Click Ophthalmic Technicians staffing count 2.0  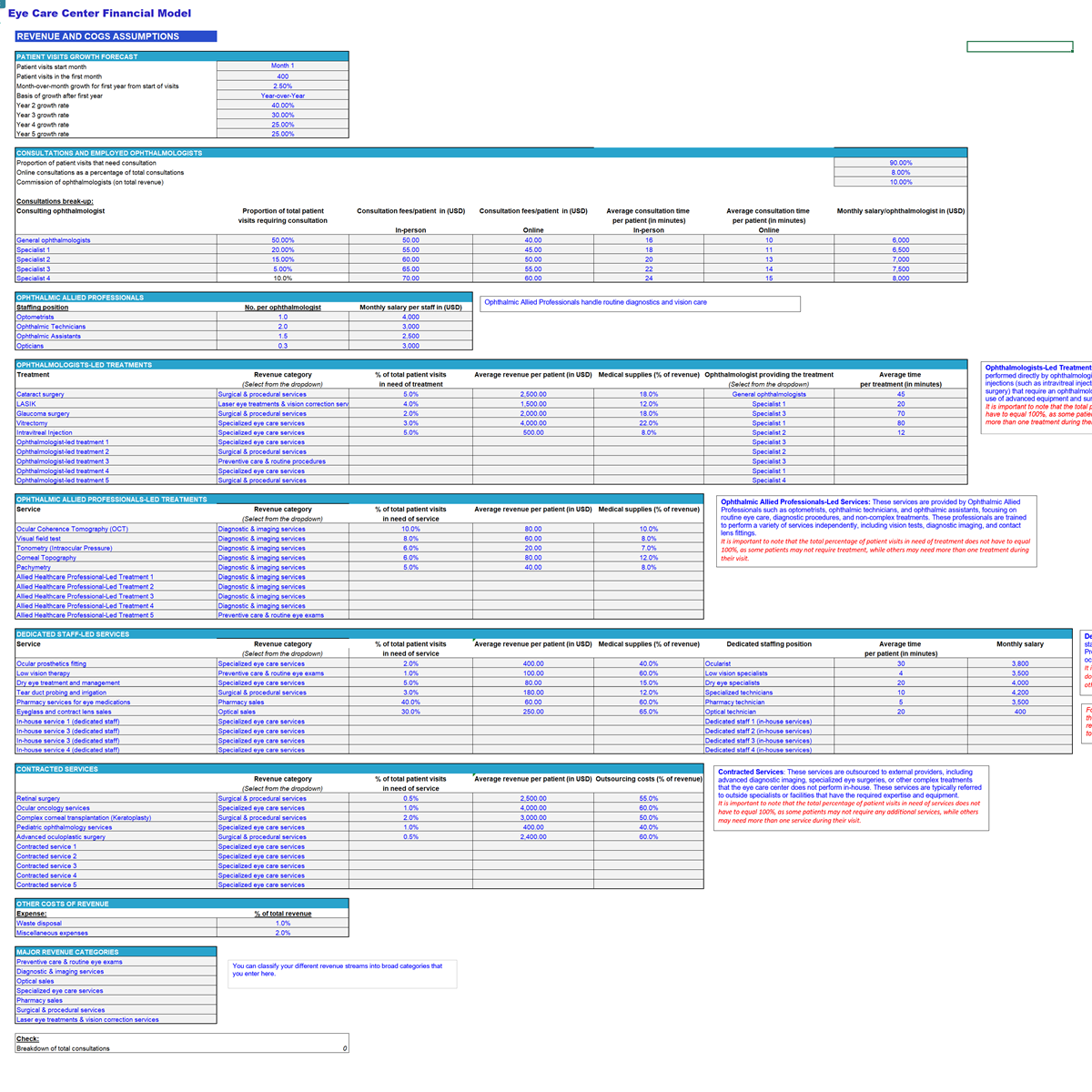click(282, 327)
